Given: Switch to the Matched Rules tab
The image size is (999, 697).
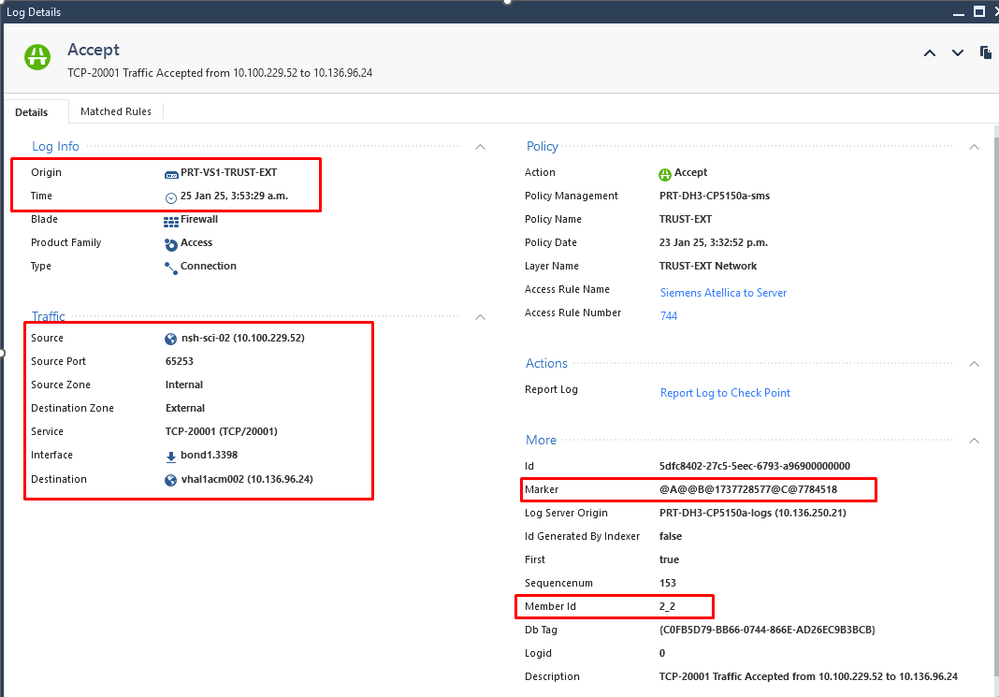Looking at the screenshot, I should (x=116, y=112).
